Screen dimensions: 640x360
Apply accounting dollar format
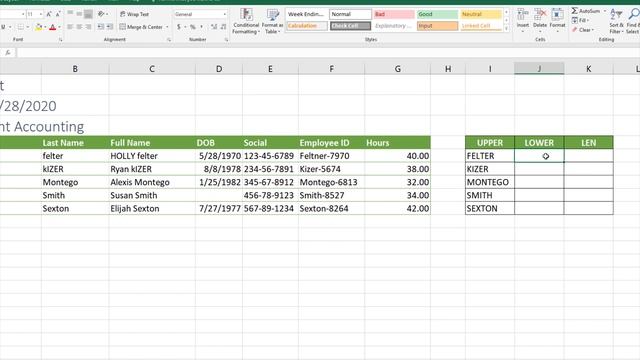[179, 27]
